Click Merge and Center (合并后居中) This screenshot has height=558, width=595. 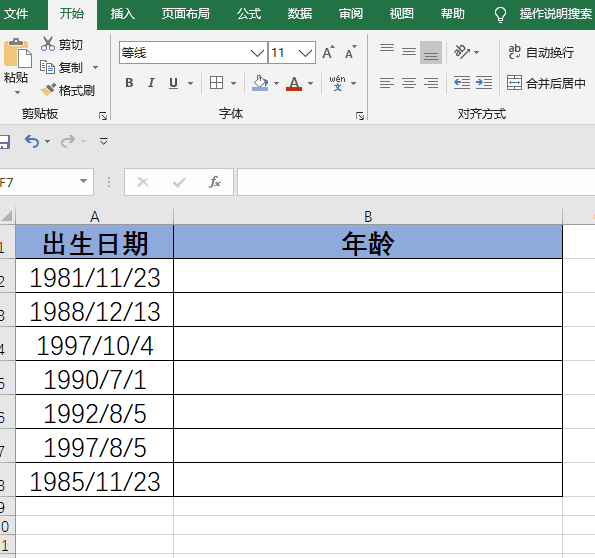546,83
